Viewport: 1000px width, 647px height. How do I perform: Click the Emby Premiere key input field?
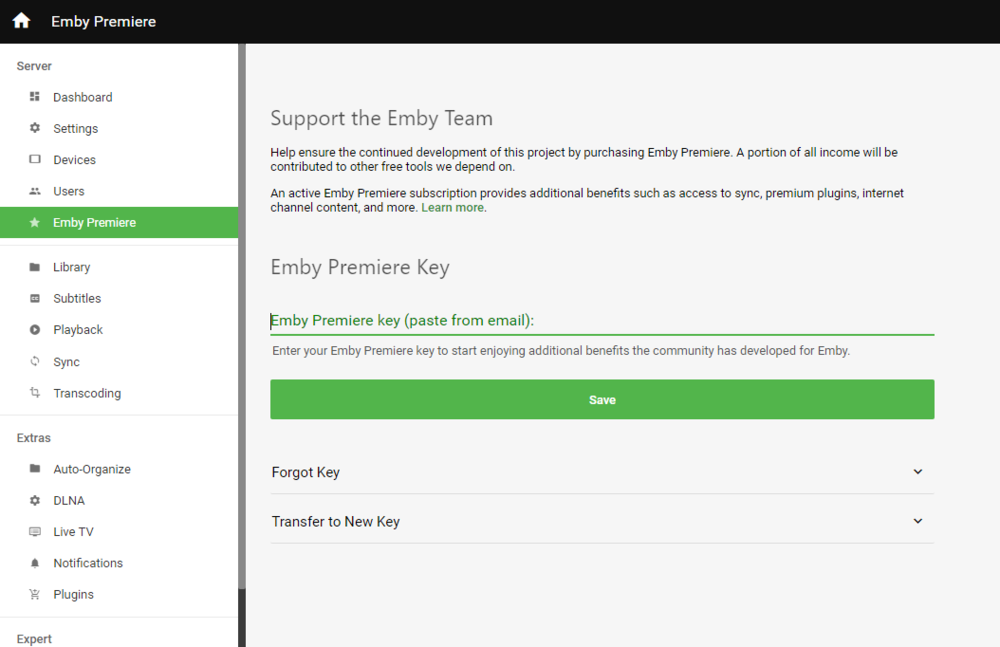[601, 320]
